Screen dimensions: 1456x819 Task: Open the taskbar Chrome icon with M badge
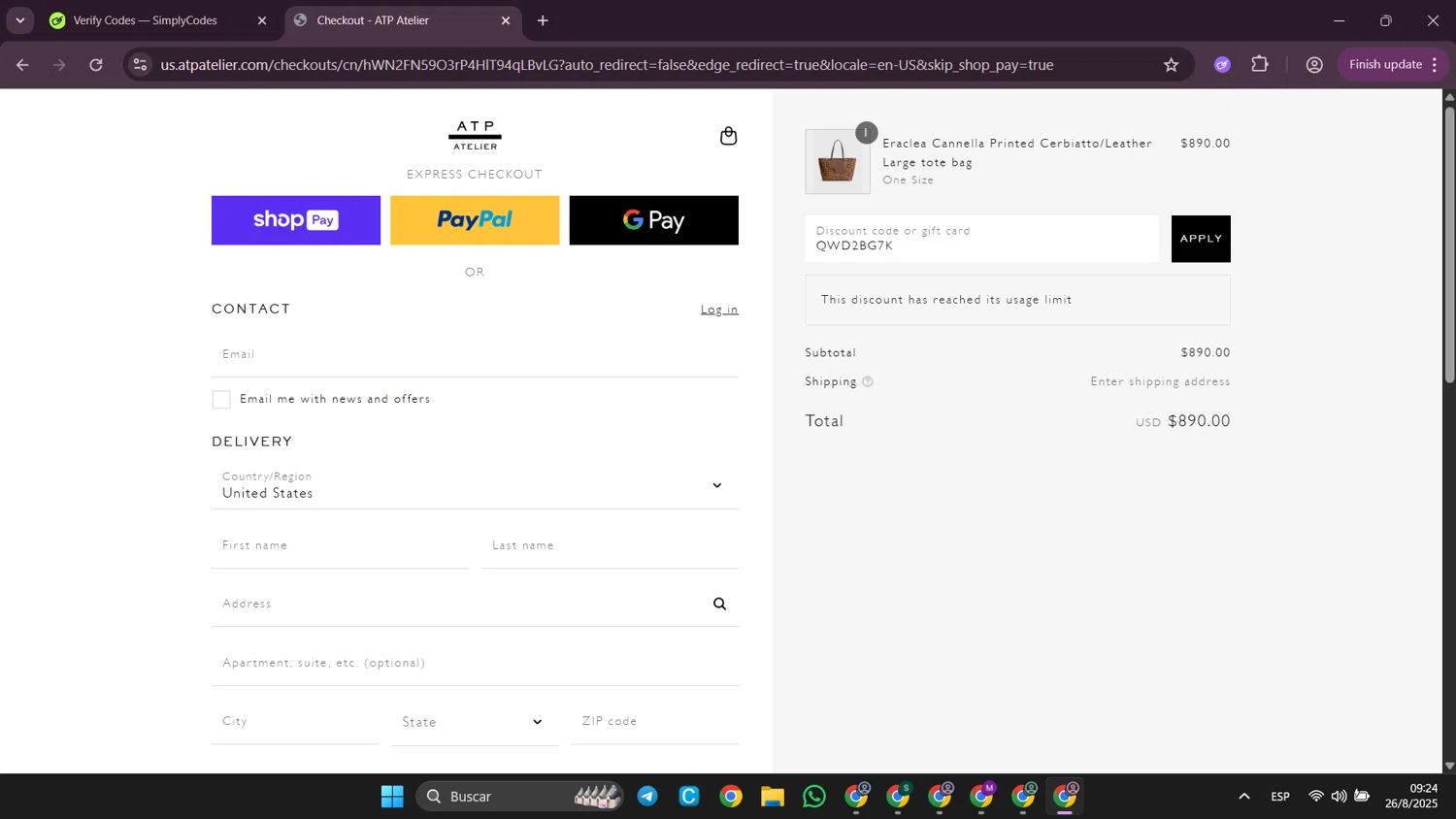(982, 797)
